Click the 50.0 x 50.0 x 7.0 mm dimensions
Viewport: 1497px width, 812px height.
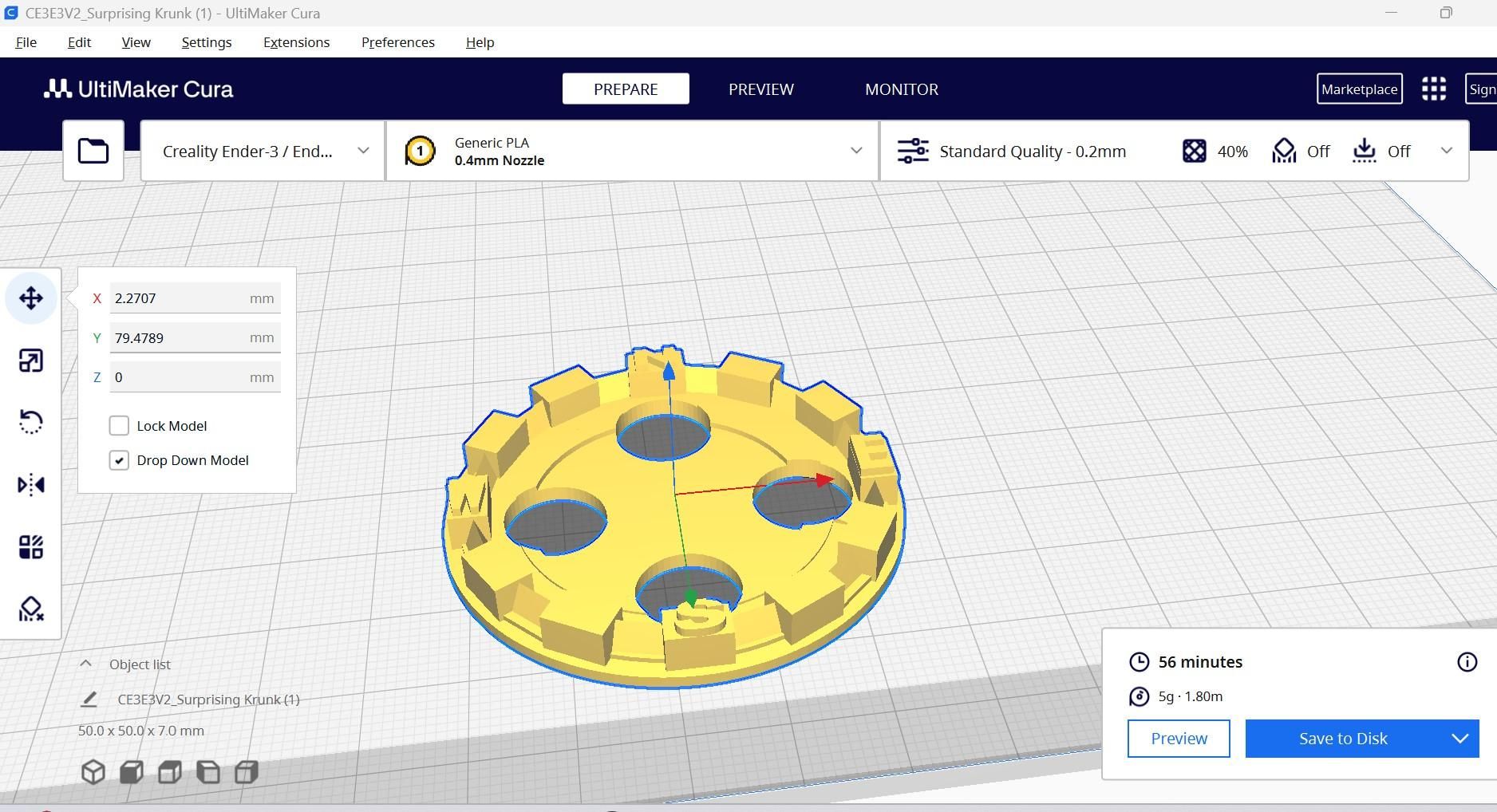click(x=141, y=731)
